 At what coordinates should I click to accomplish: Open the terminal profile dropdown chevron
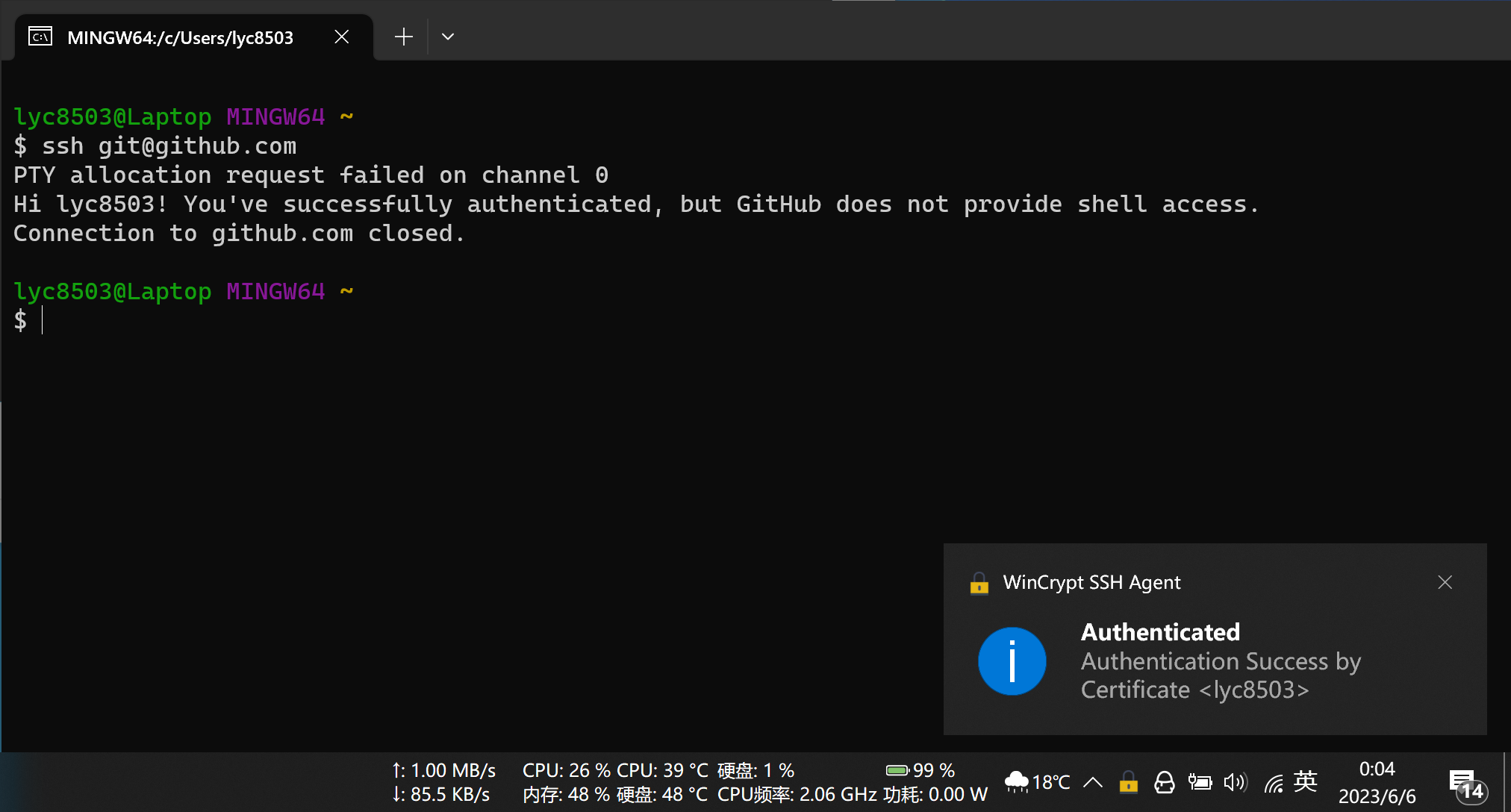point(447,36)
